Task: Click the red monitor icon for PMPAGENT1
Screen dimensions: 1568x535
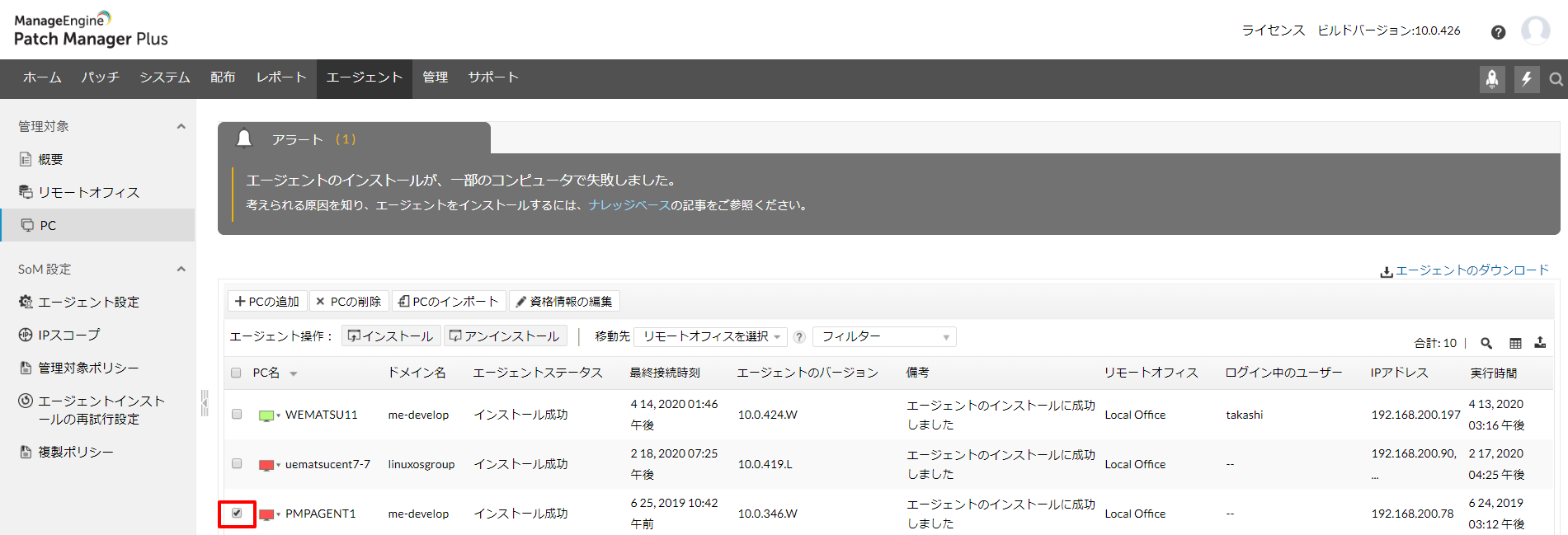Action: tap(266, 514)
